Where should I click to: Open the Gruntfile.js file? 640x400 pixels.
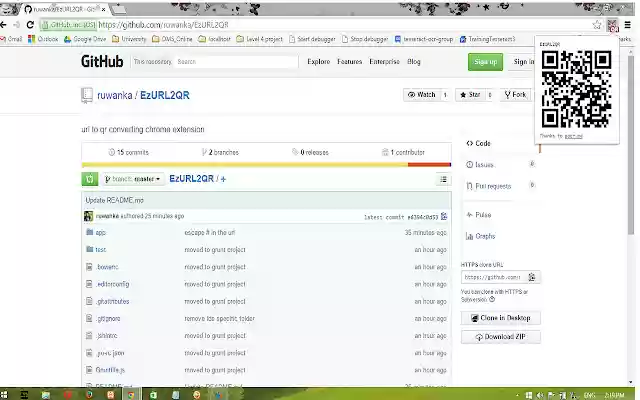click(x=110, y=370)
